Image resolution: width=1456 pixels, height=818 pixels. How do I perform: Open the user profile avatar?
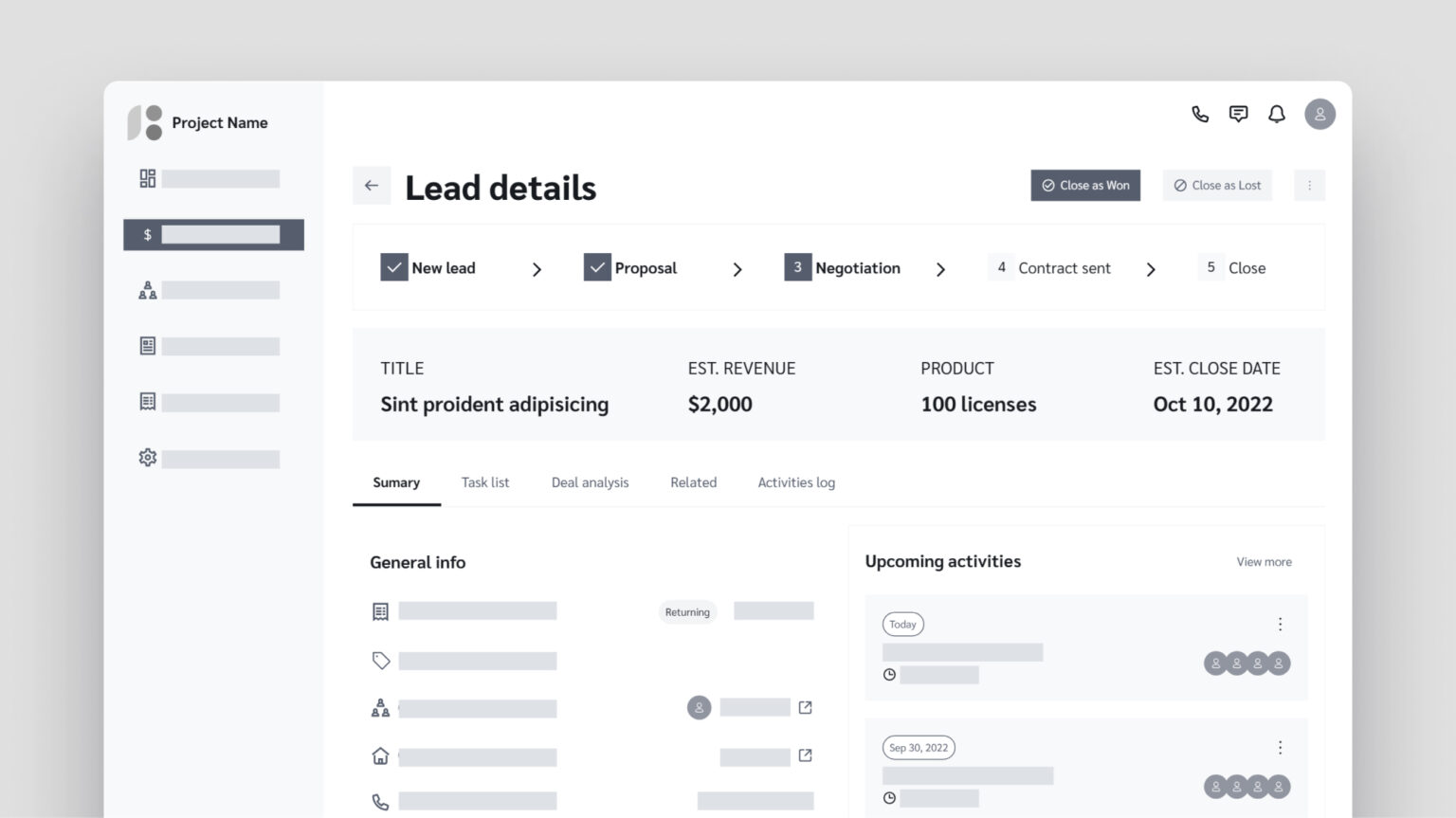[1319, 115]
